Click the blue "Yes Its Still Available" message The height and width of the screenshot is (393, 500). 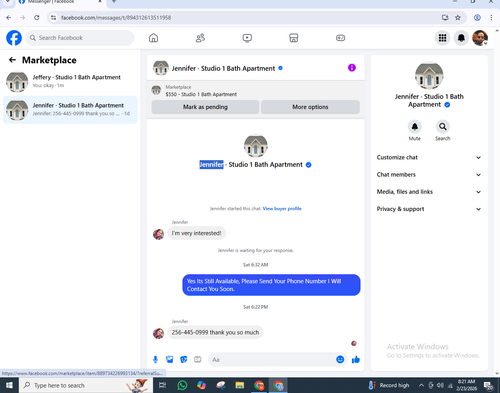point(271,285)
